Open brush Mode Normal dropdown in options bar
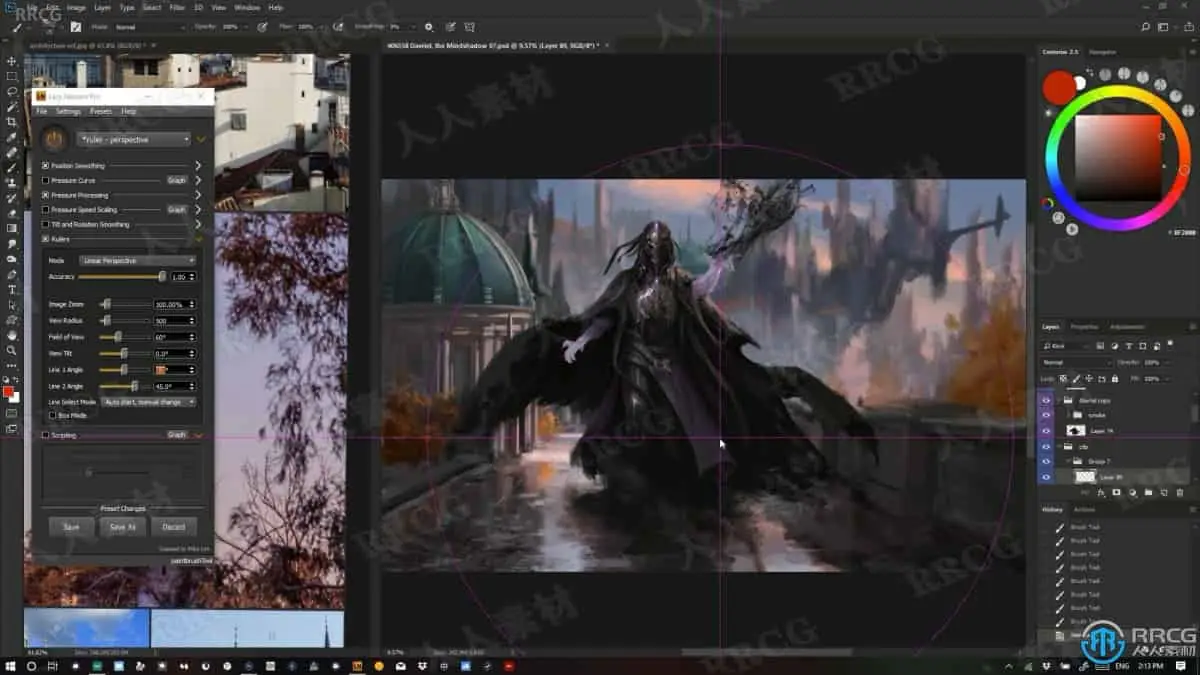The height and width of the screenshot is (675, 1200). coord(148,27)
